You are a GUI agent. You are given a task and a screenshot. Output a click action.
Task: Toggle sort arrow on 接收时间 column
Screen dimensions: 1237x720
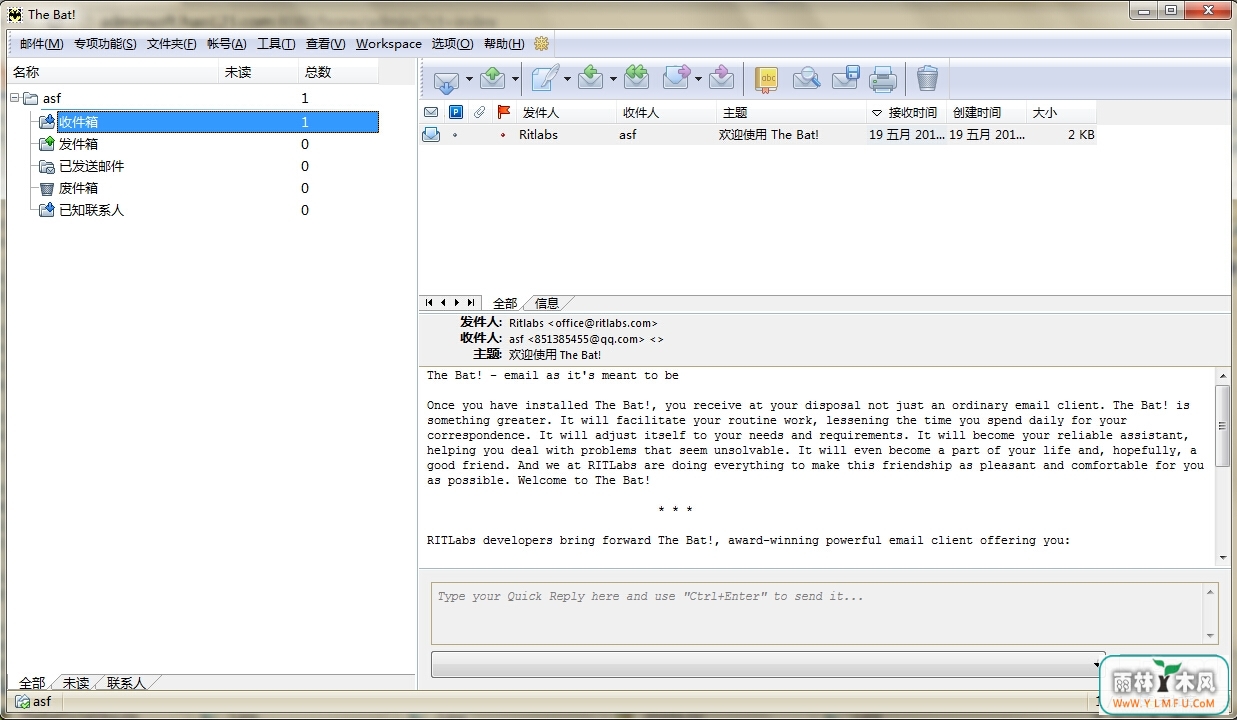point(877,113)
